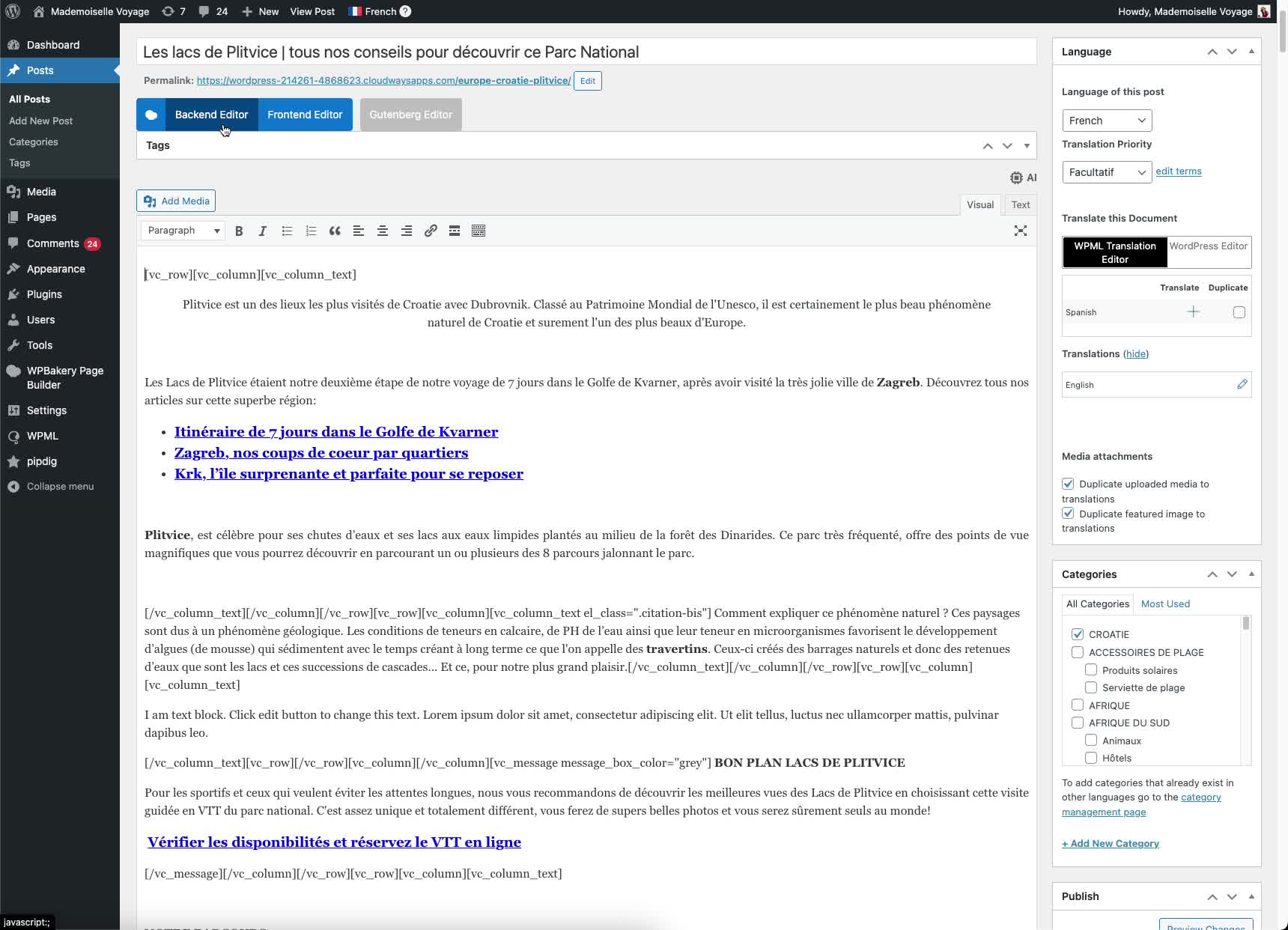Toggle bold formatting
The width and height of the screenshot is (1288, 930).
[239, 231]
